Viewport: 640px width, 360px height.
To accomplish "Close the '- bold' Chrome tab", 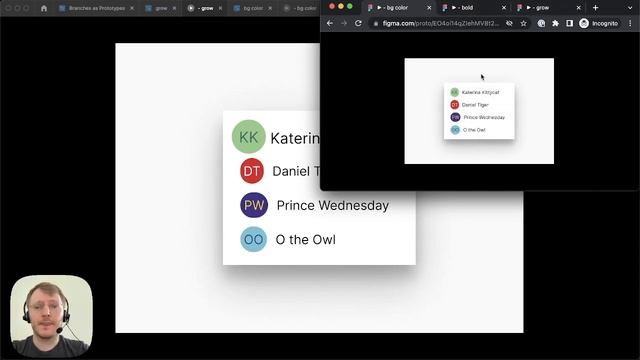I will 504,8.
